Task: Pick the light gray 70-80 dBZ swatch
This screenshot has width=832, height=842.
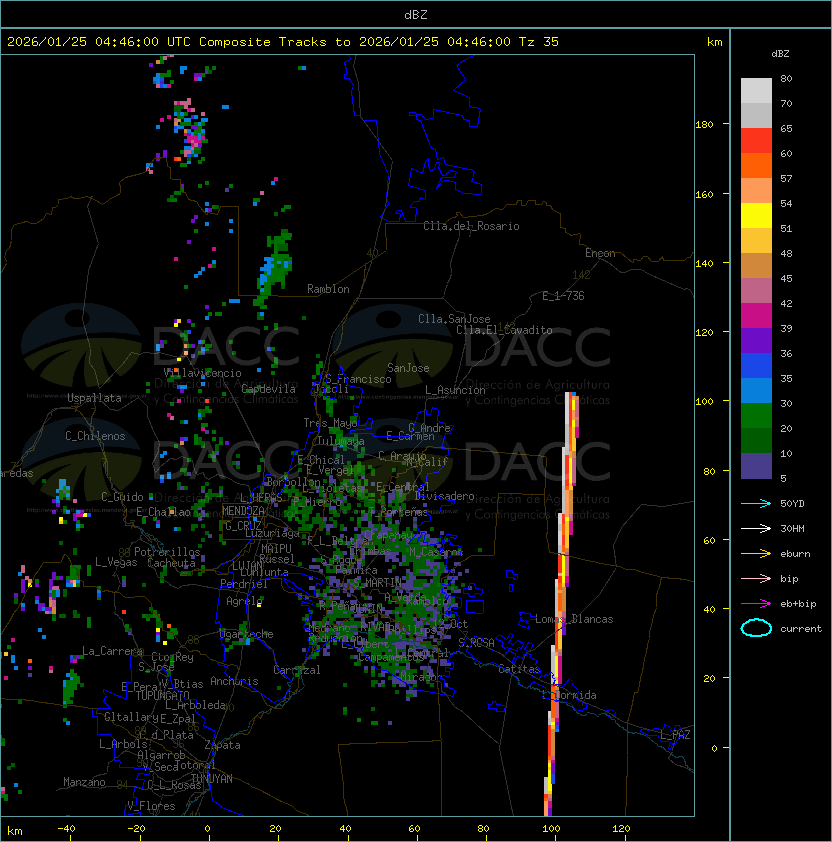Action: pos(756,90)
